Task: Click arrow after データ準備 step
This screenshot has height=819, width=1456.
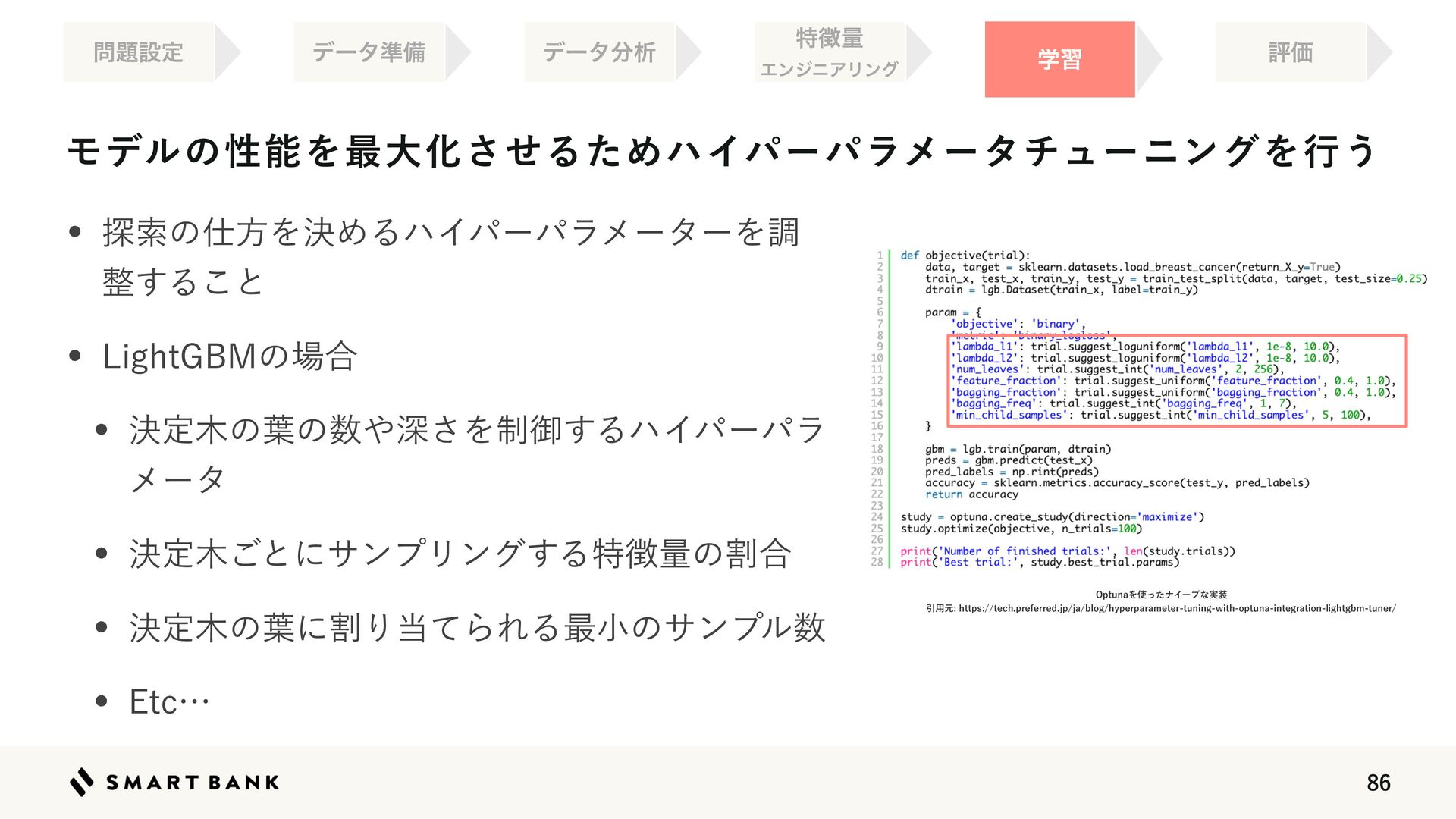Action: (x=457, y=52)
